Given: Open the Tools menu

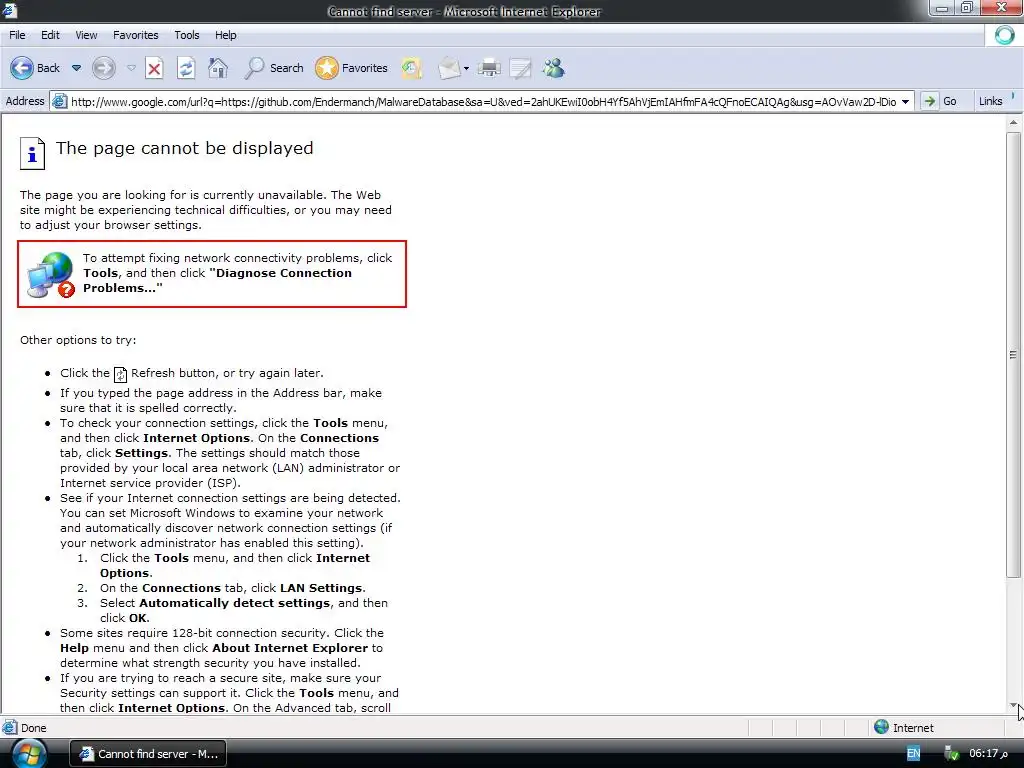Looking at the screenshot, I should [x=186, y=35].
